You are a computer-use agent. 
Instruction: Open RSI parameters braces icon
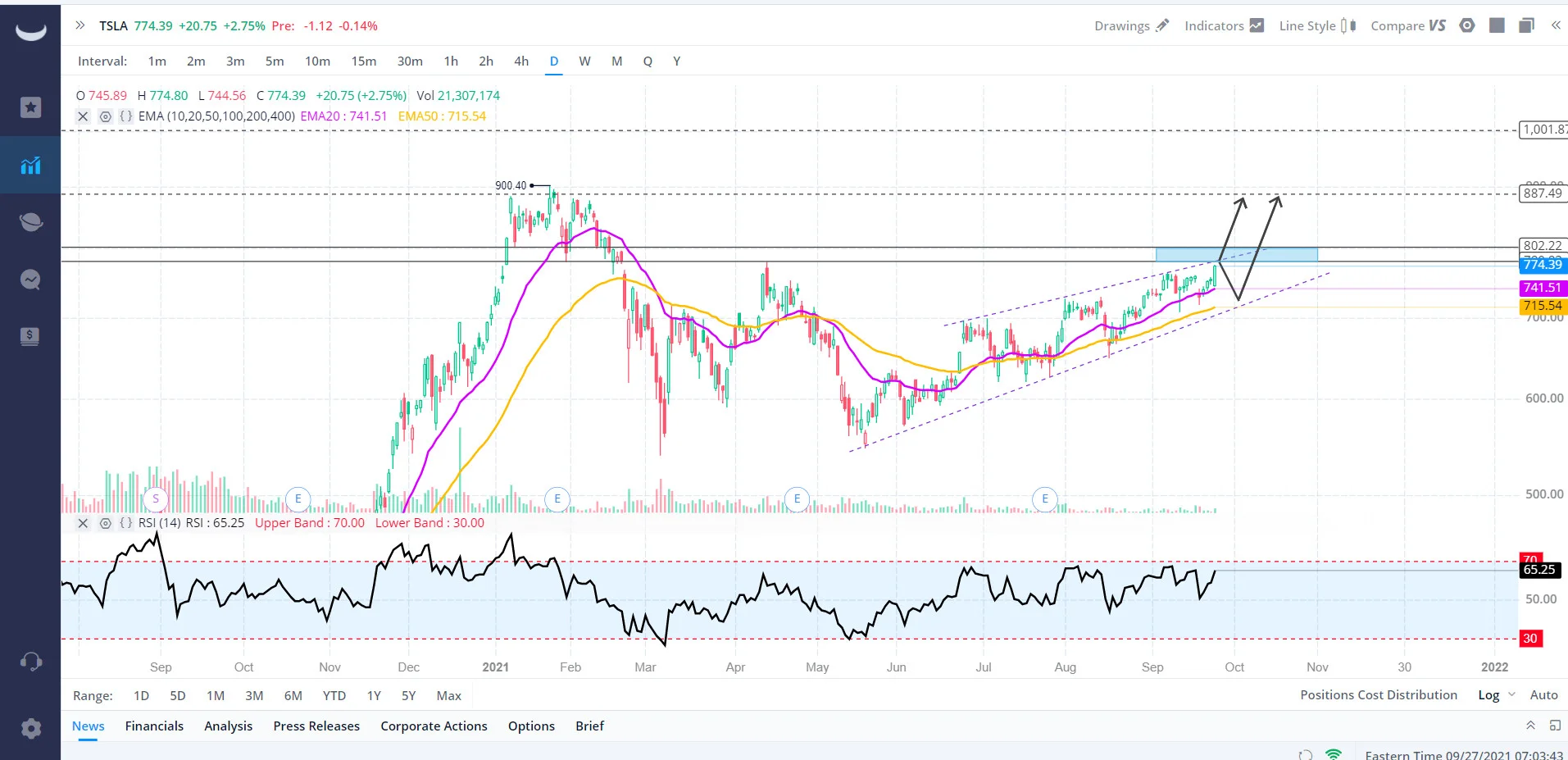(x=126, y=523)
